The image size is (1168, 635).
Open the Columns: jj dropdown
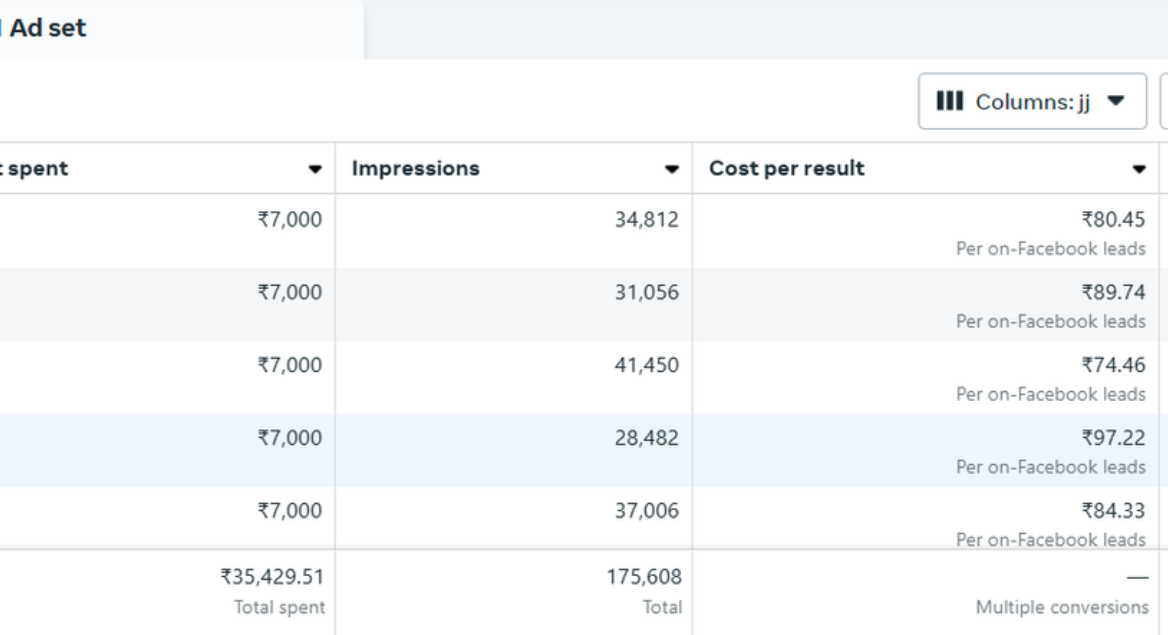1032,101
